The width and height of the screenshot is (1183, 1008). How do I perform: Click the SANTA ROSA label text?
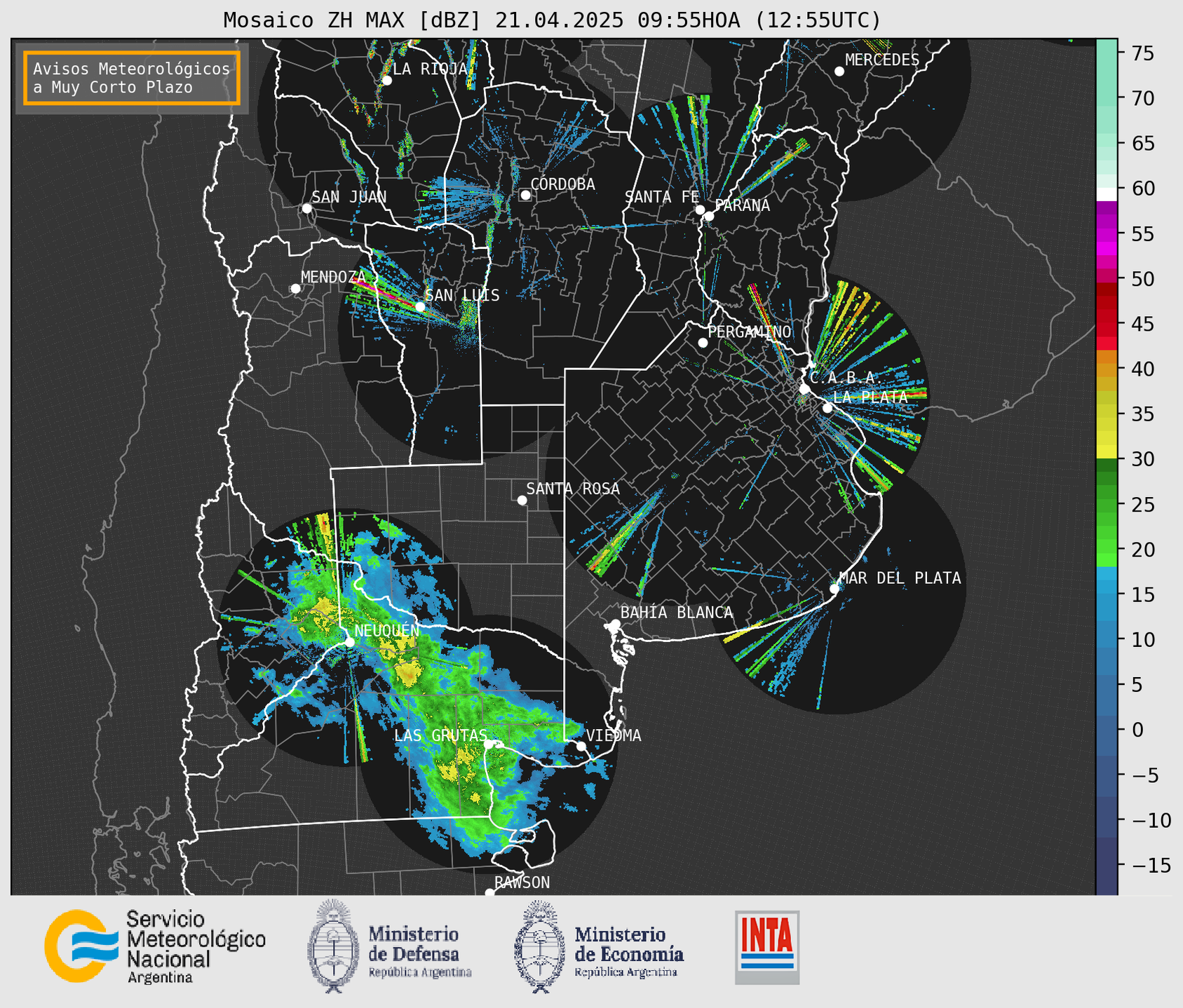point(573,489)
